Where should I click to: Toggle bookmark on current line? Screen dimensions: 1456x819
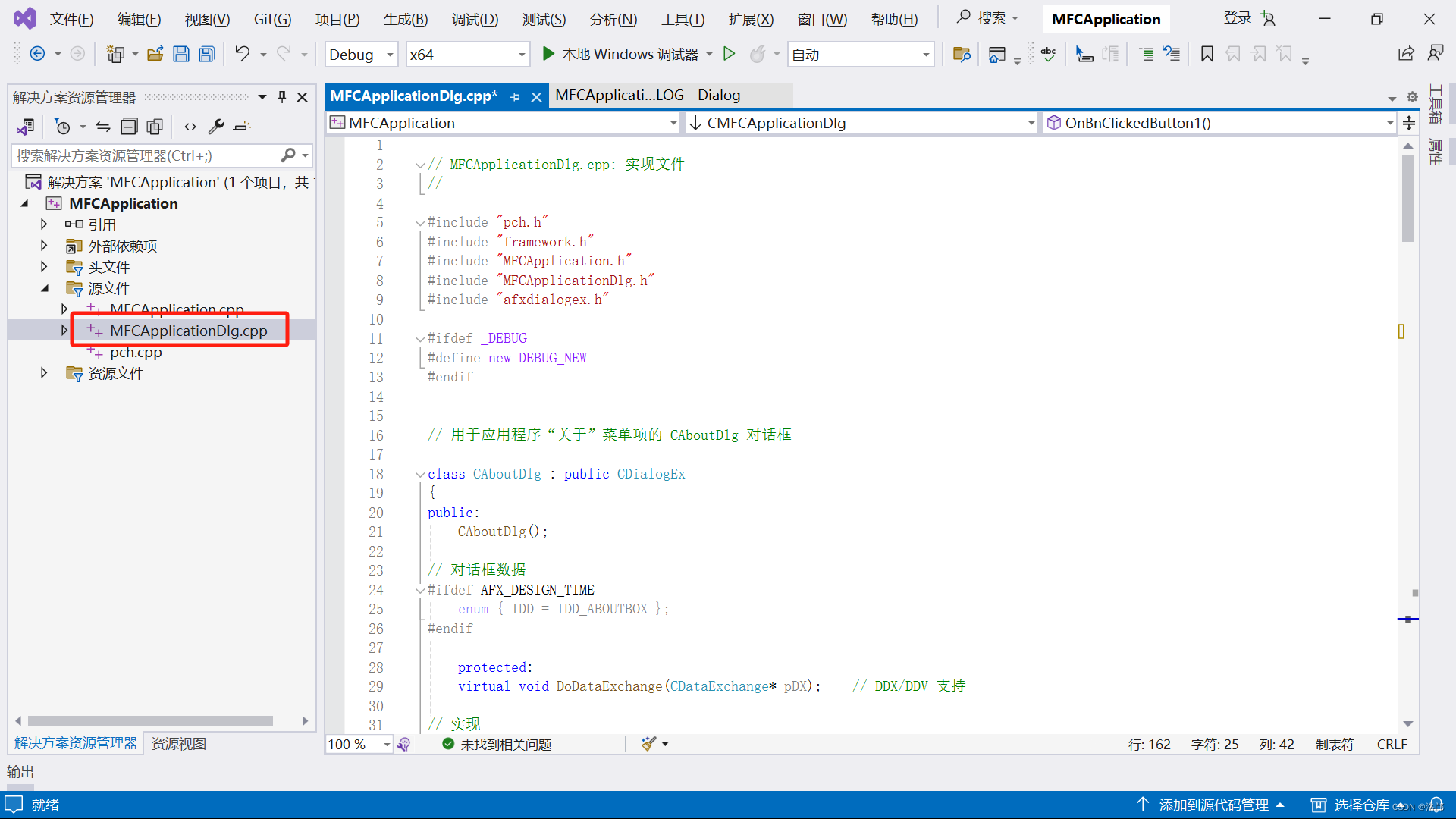point(1207,54)
